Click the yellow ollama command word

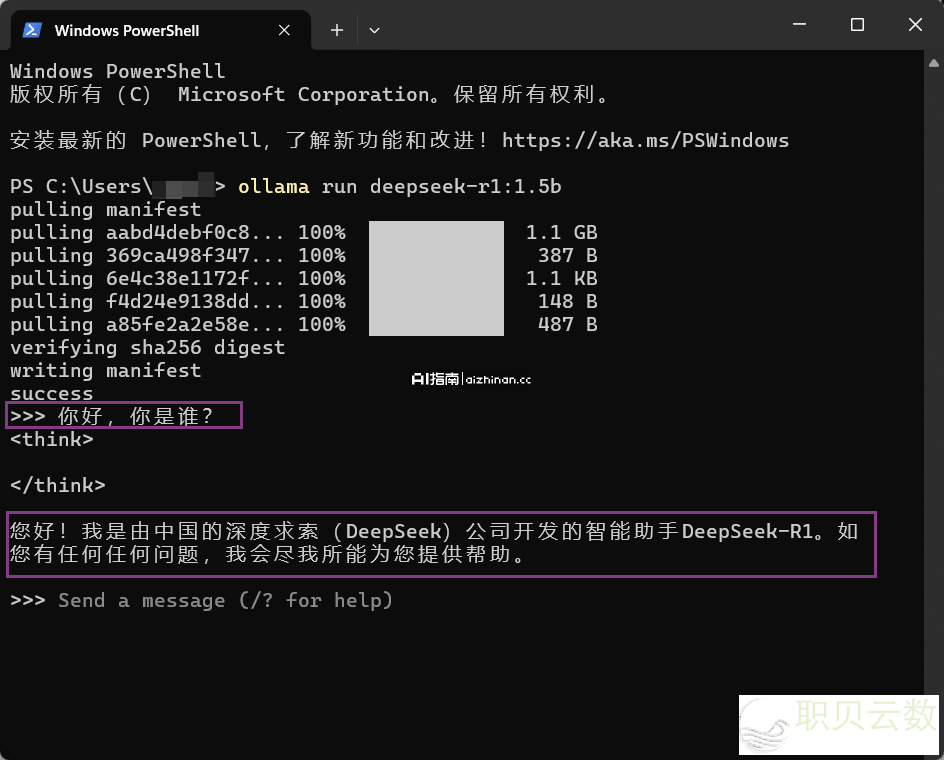point(273,187)
